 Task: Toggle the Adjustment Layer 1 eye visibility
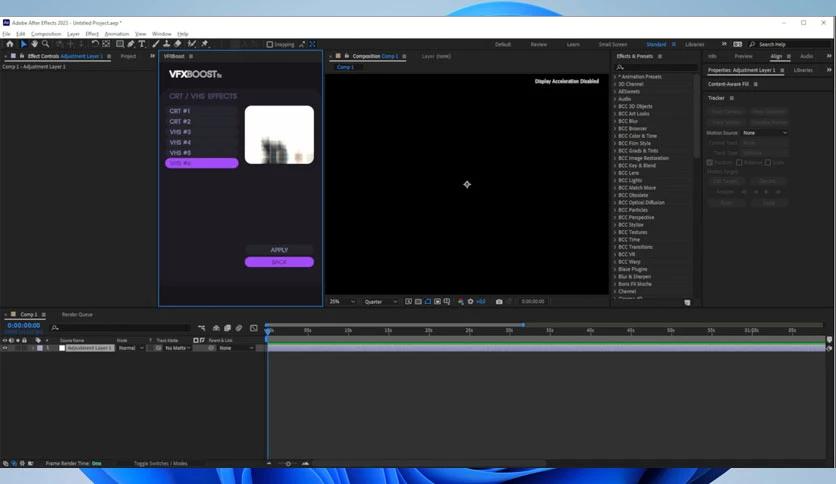point(5,348)
